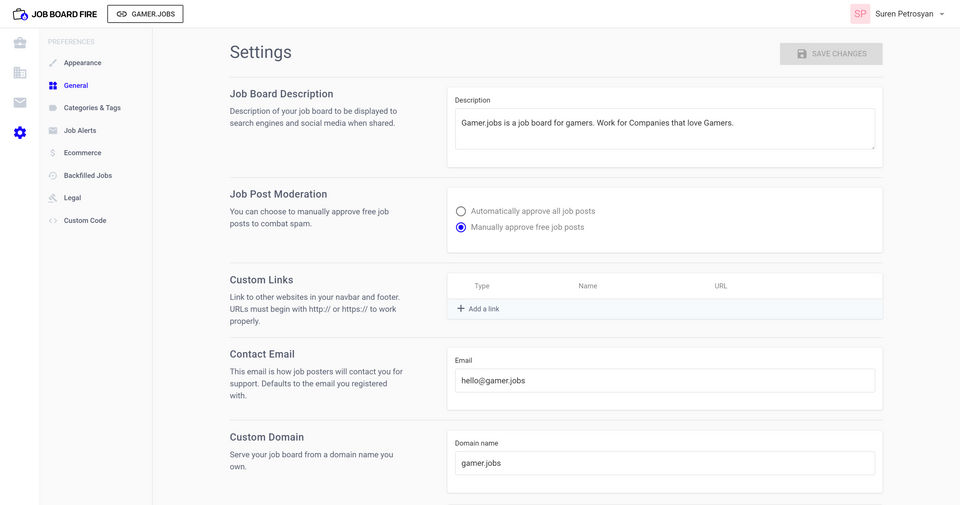
Task: Click the link icon in GAMER.JOBS button
Action: click(121, 13)
